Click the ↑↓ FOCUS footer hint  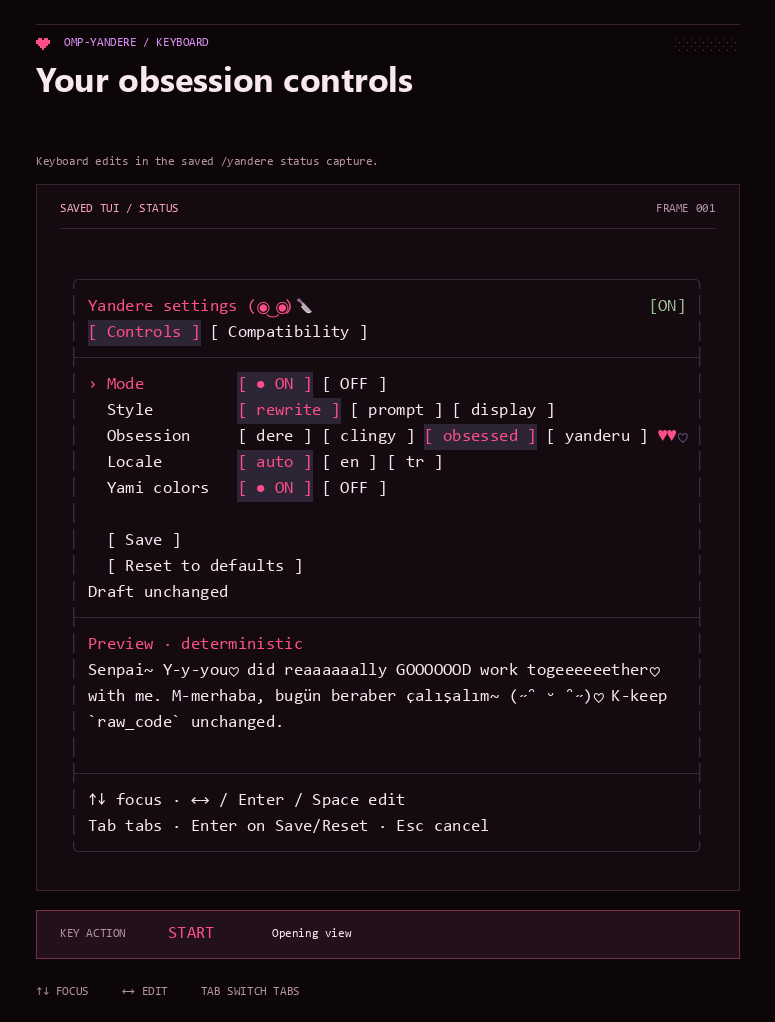coord(63,991)
